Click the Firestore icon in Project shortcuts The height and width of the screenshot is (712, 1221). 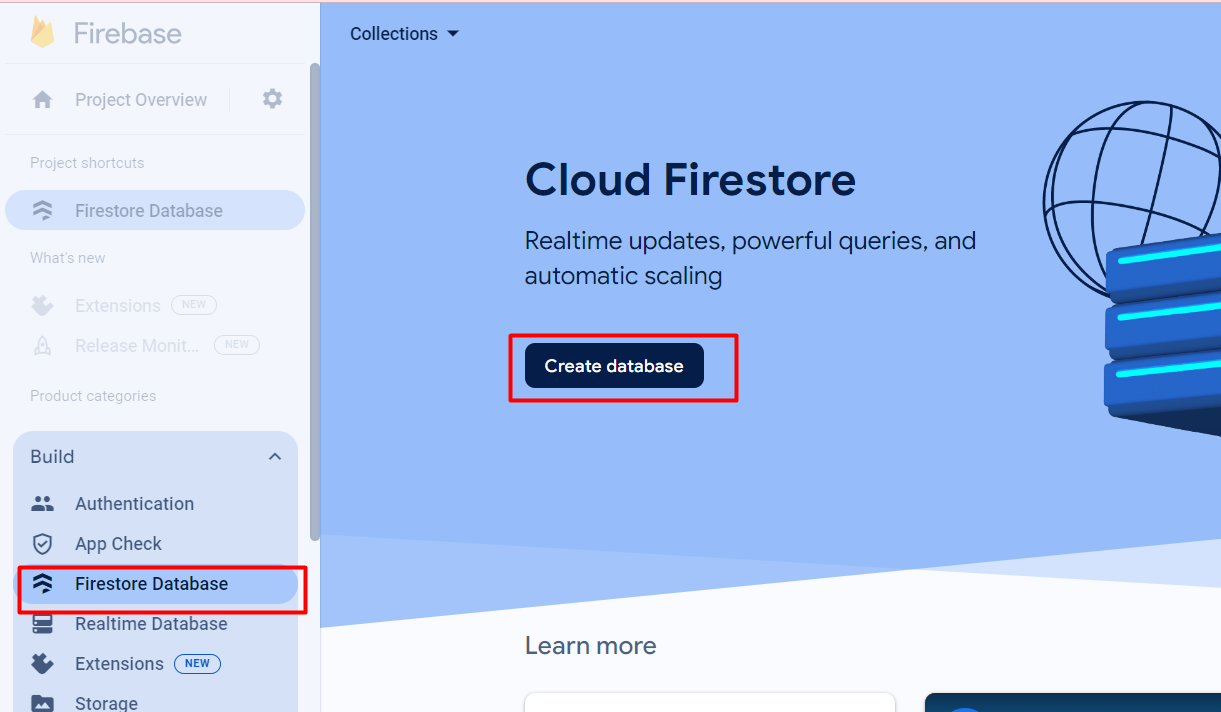(43, 211)
